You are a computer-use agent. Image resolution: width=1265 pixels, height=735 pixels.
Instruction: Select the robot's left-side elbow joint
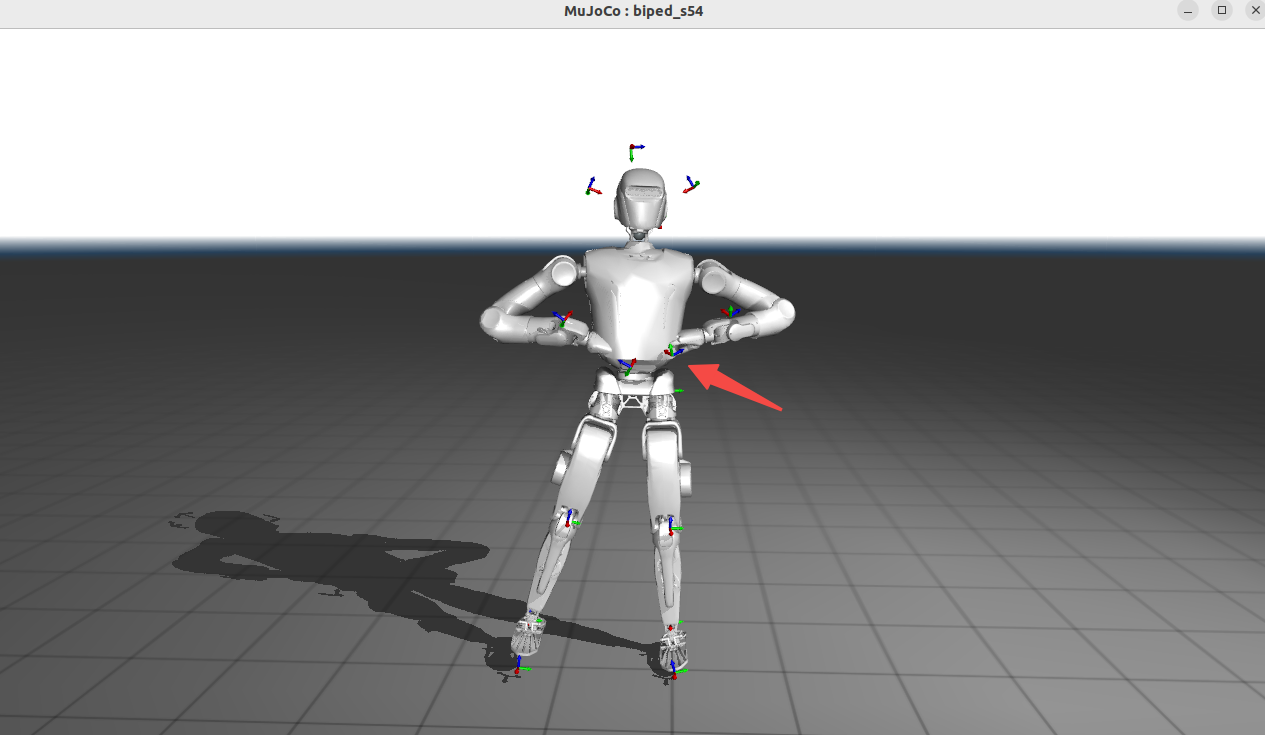point(493,320)
